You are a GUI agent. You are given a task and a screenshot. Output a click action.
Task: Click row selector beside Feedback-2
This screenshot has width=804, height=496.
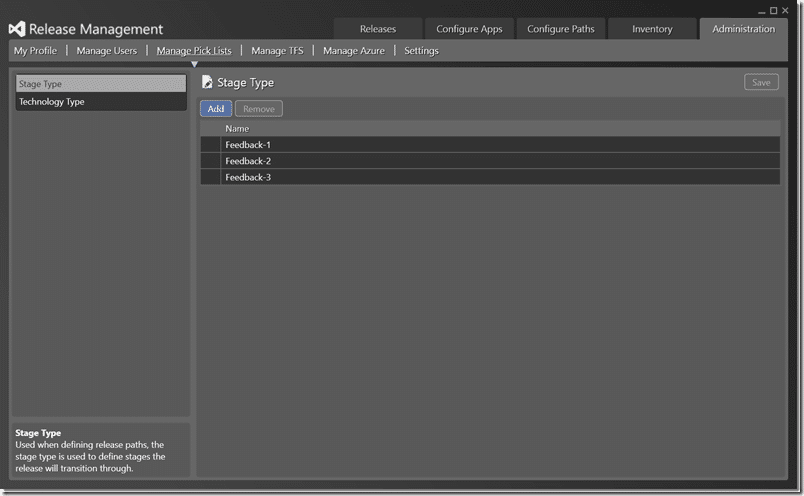click(210, 161)
